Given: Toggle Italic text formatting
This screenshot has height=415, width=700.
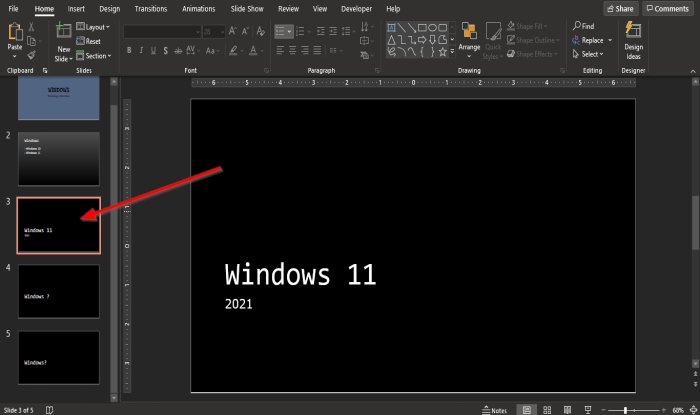Looking at the screenshot, I should point(141,50).
